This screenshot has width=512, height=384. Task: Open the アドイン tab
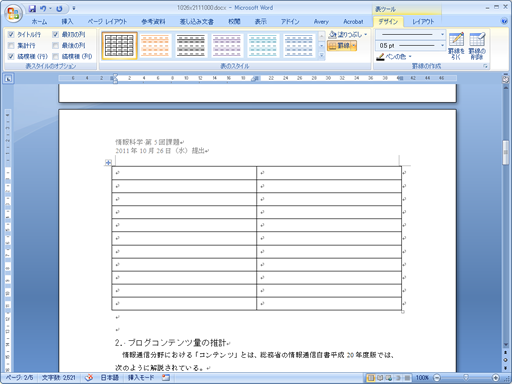coord(290,22)
